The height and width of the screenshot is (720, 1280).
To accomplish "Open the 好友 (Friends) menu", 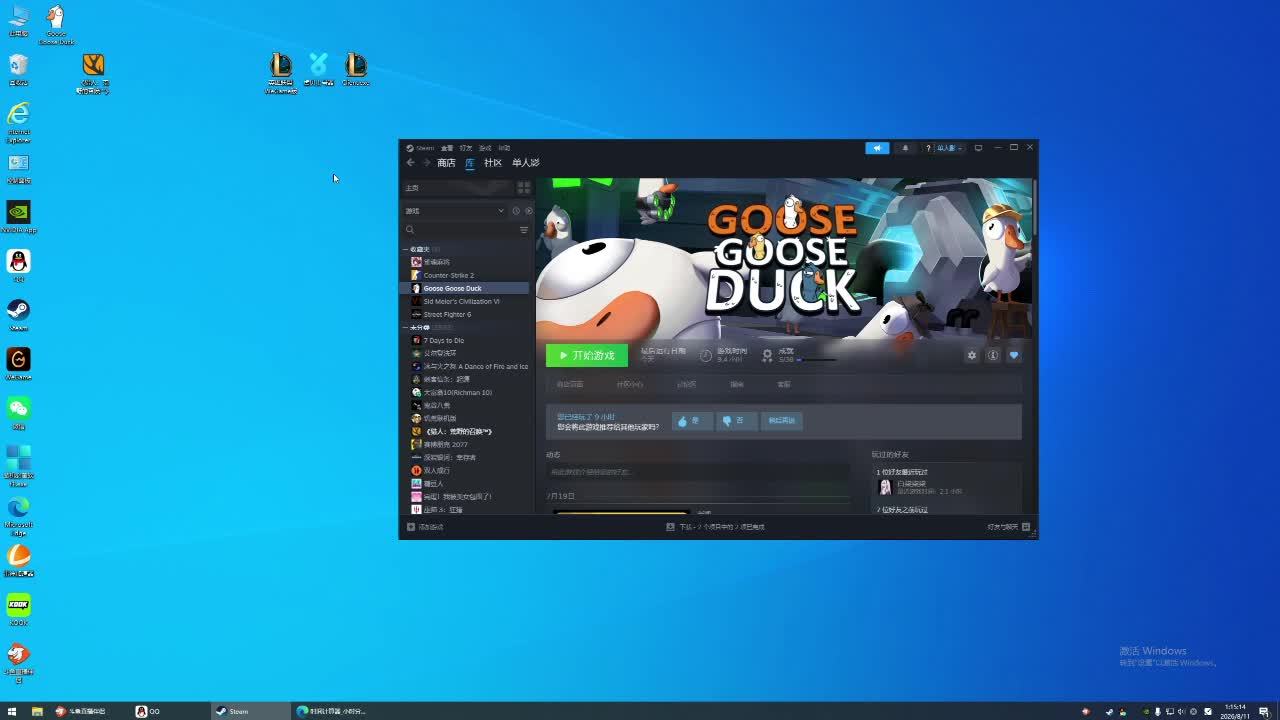I will [x=466, y=148].
